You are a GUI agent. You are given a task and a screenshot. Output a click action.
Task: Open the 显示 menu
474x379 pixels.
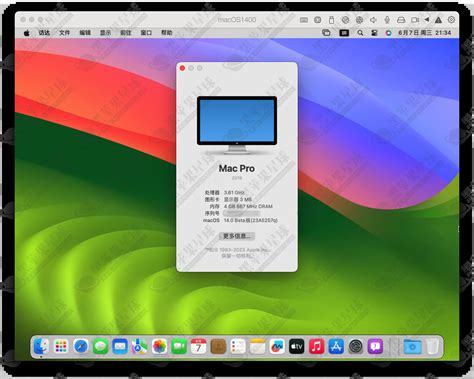[x=105, y=33]
